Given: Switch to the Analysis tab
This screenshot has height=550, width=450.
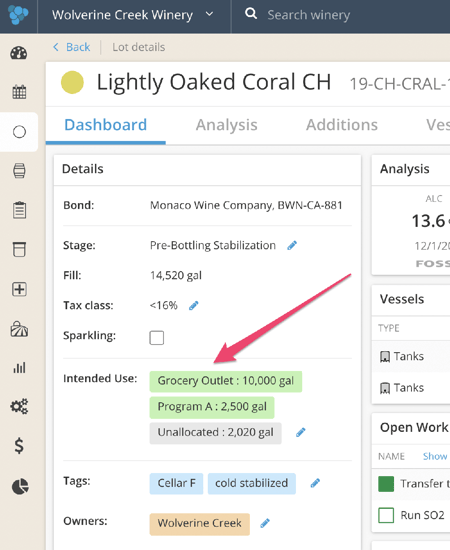Looking at the screenshot, I should pyautogui.click(x=227, y=125).
